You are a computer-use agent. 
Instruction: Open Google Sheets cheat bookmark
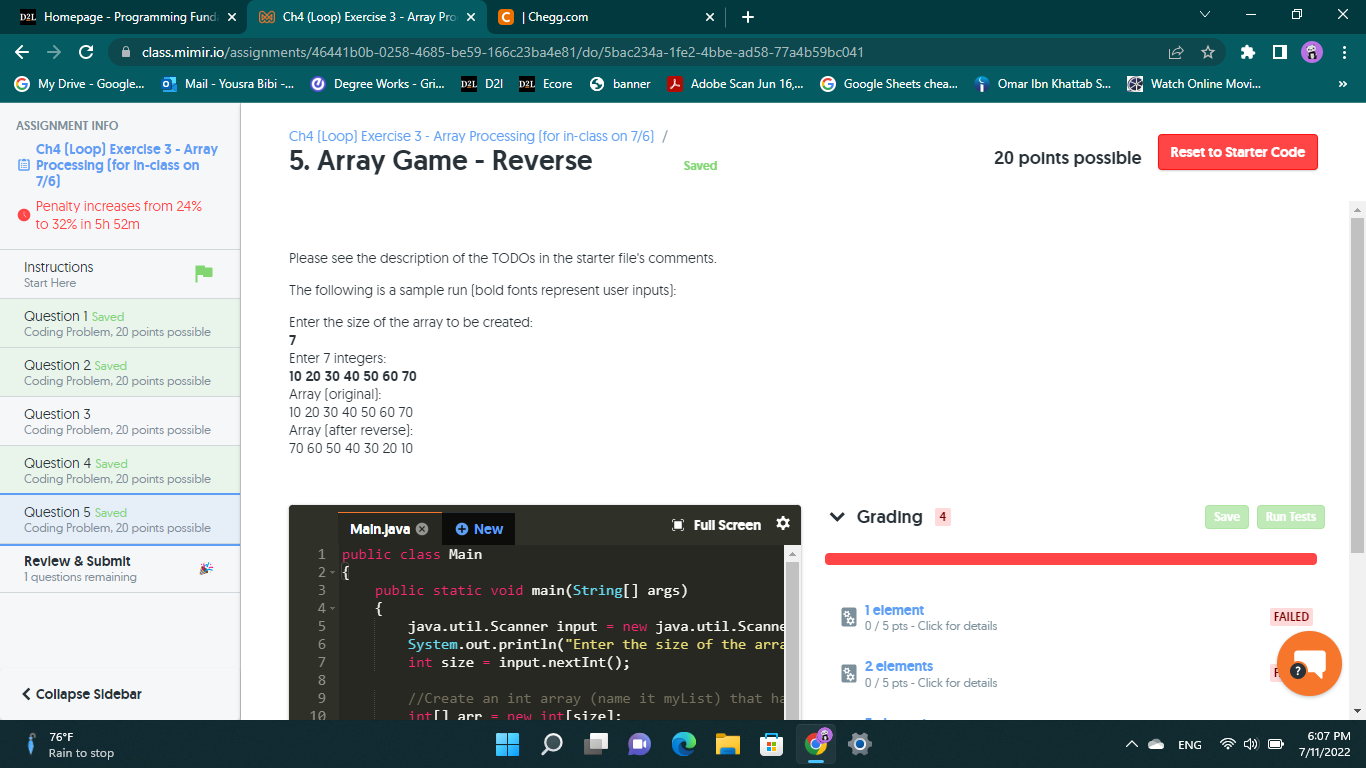pos(889,84)
